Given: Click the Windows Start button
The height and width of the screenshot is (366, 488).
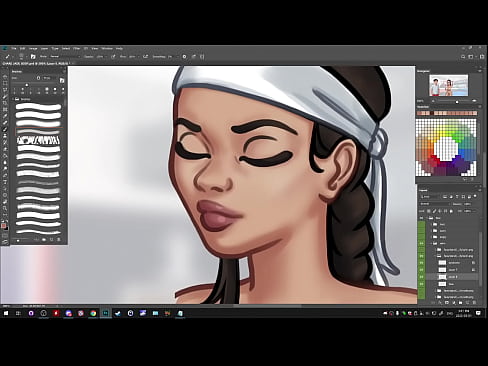Looking at the screenshot, I should pos(6,313).
